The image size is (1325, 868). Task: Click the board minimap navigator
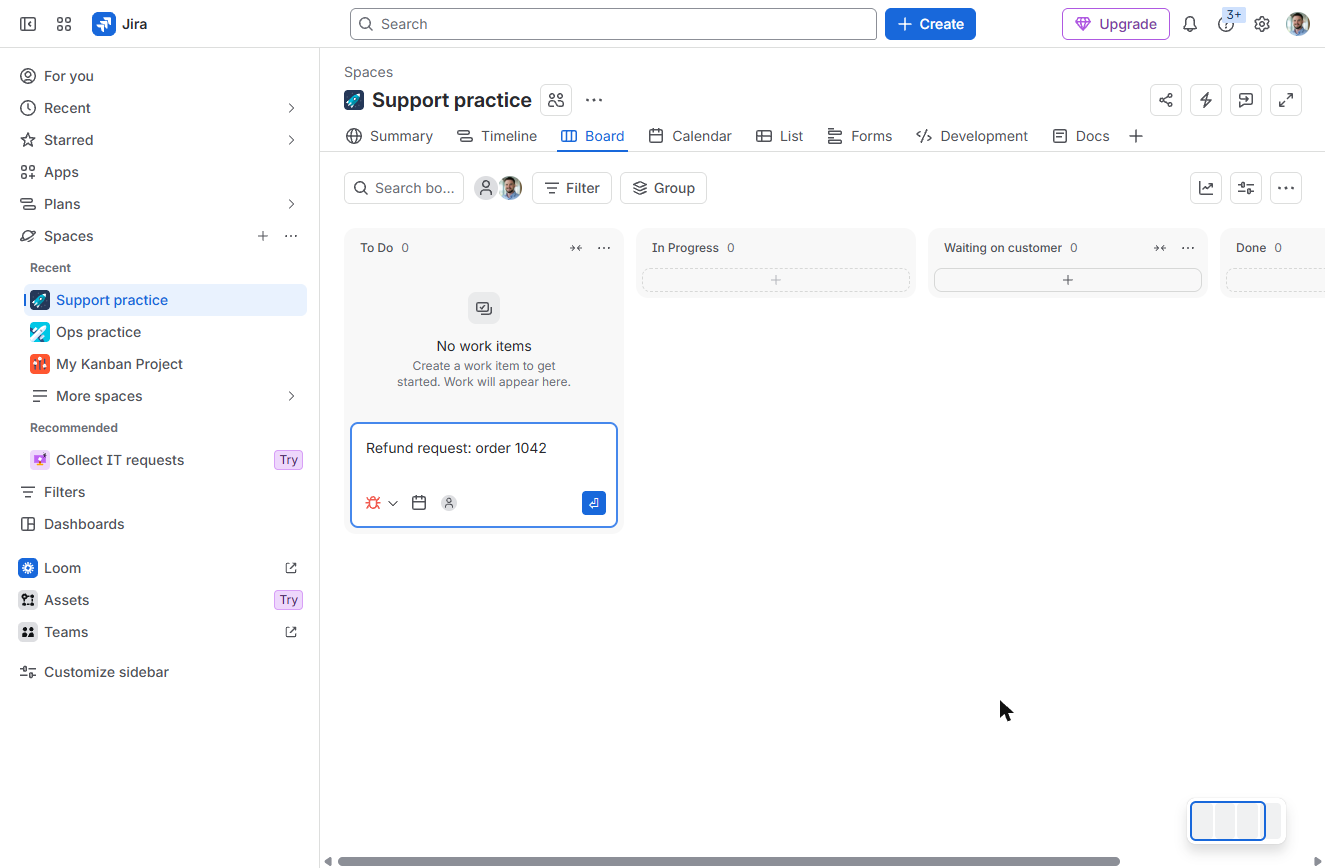[1236, 821]
